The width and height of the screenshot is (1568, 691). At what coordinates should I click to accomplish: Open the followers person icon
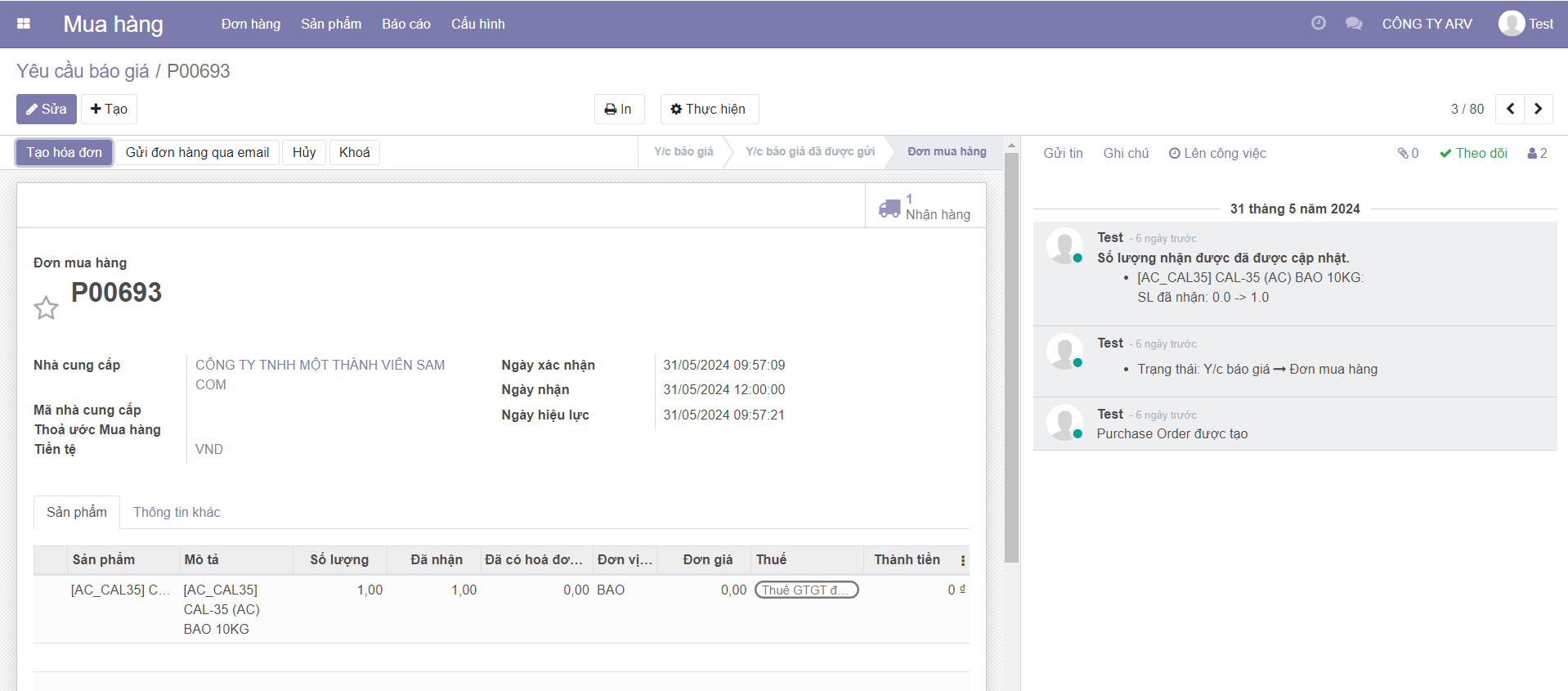1537,153
